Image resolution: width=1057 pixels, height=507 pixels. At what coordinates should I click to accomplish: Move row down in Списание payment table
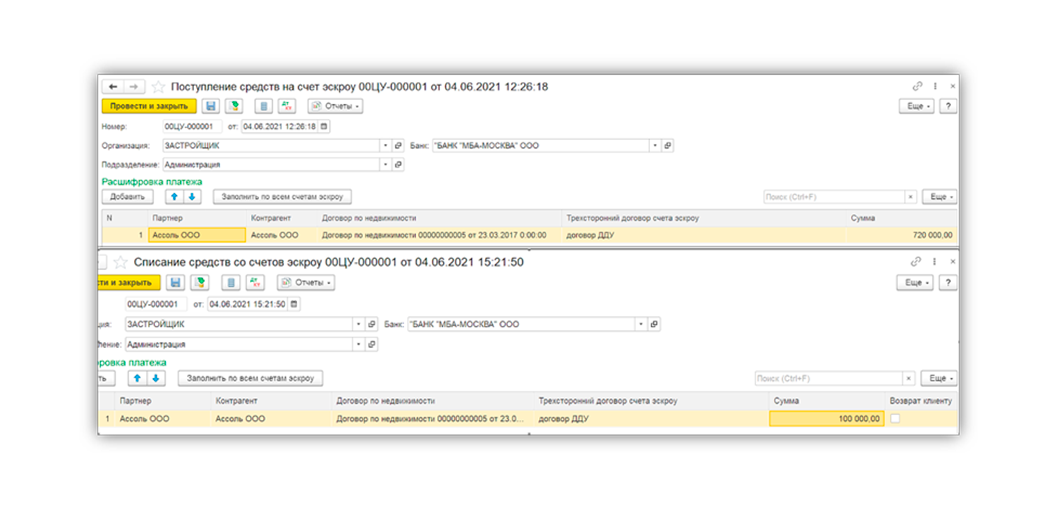(155, 378)
